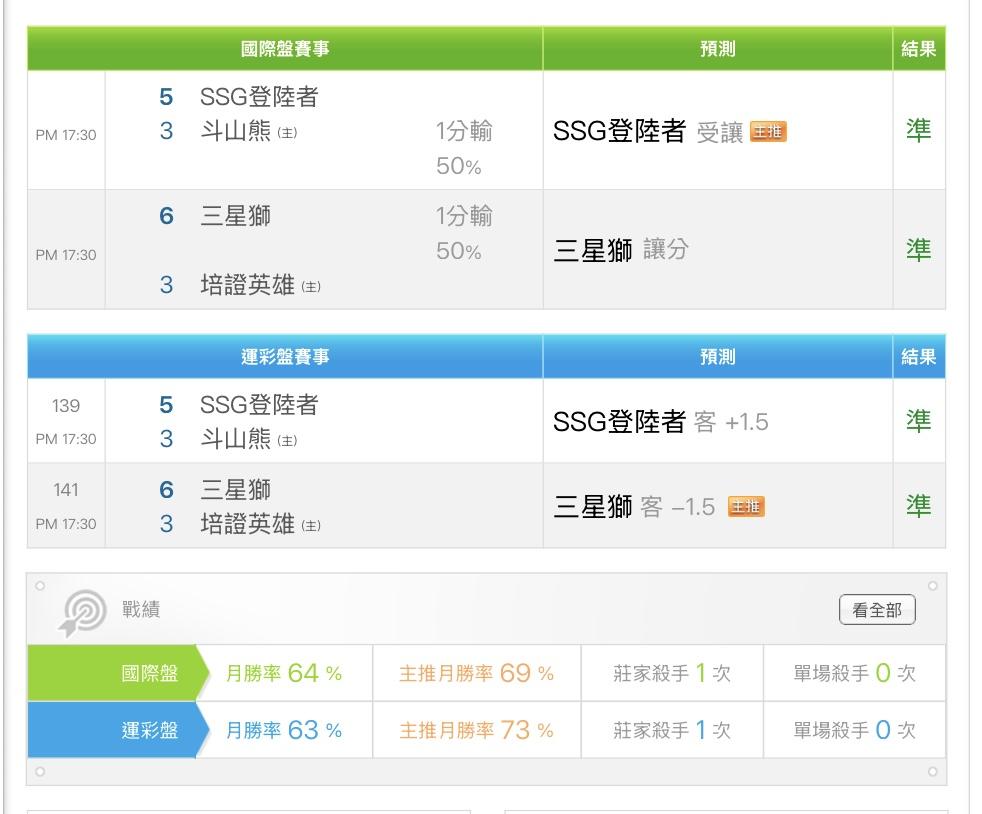Click the 結果 header in the blue table
982x814 pixels.
(919, 357)
